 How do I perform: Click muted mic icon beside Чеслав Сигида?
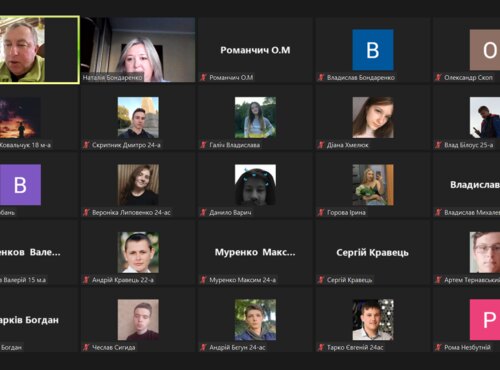point(86,347)
